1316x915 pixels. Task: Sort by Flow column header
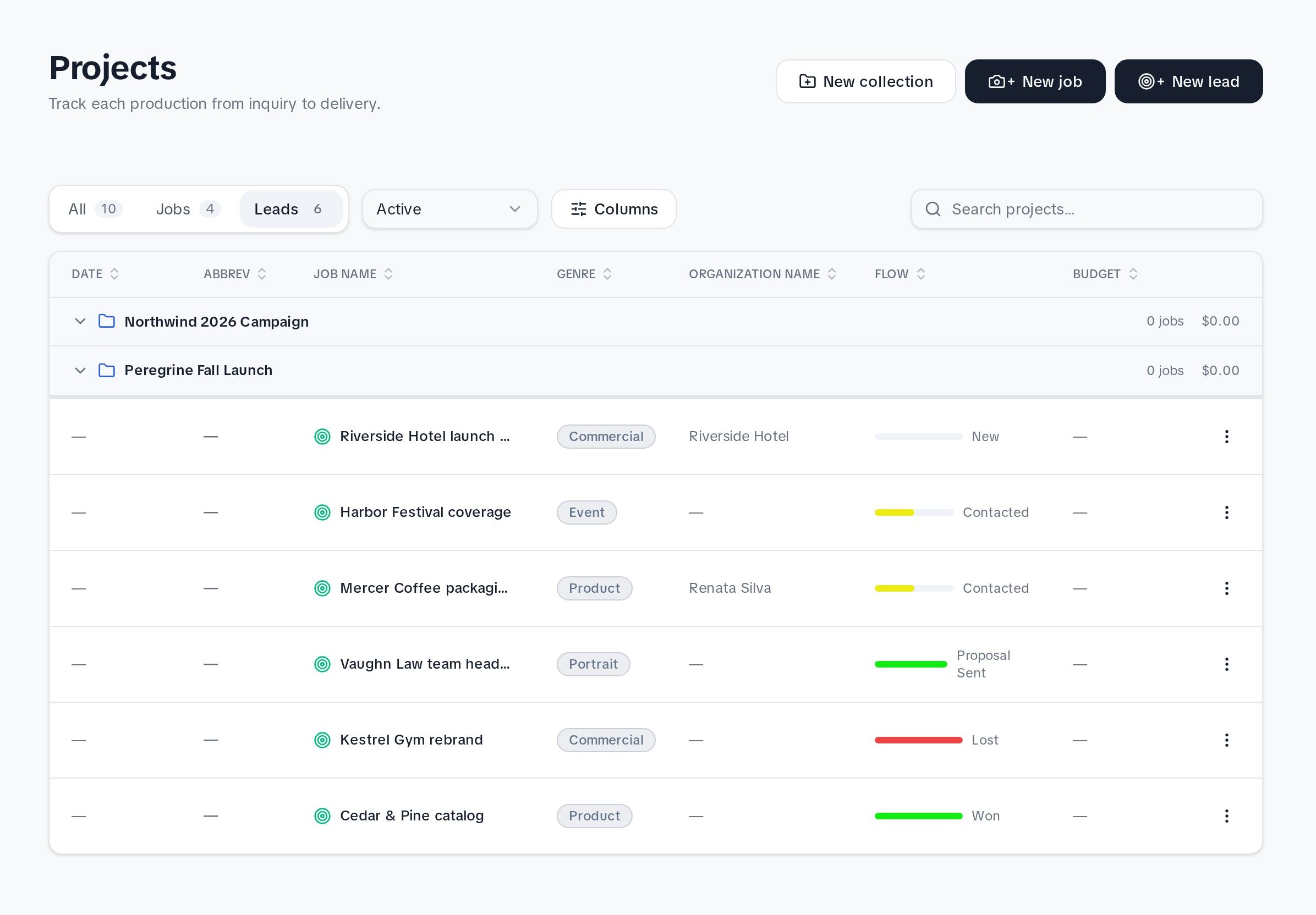pyautogui.click(x=900, y=274)
